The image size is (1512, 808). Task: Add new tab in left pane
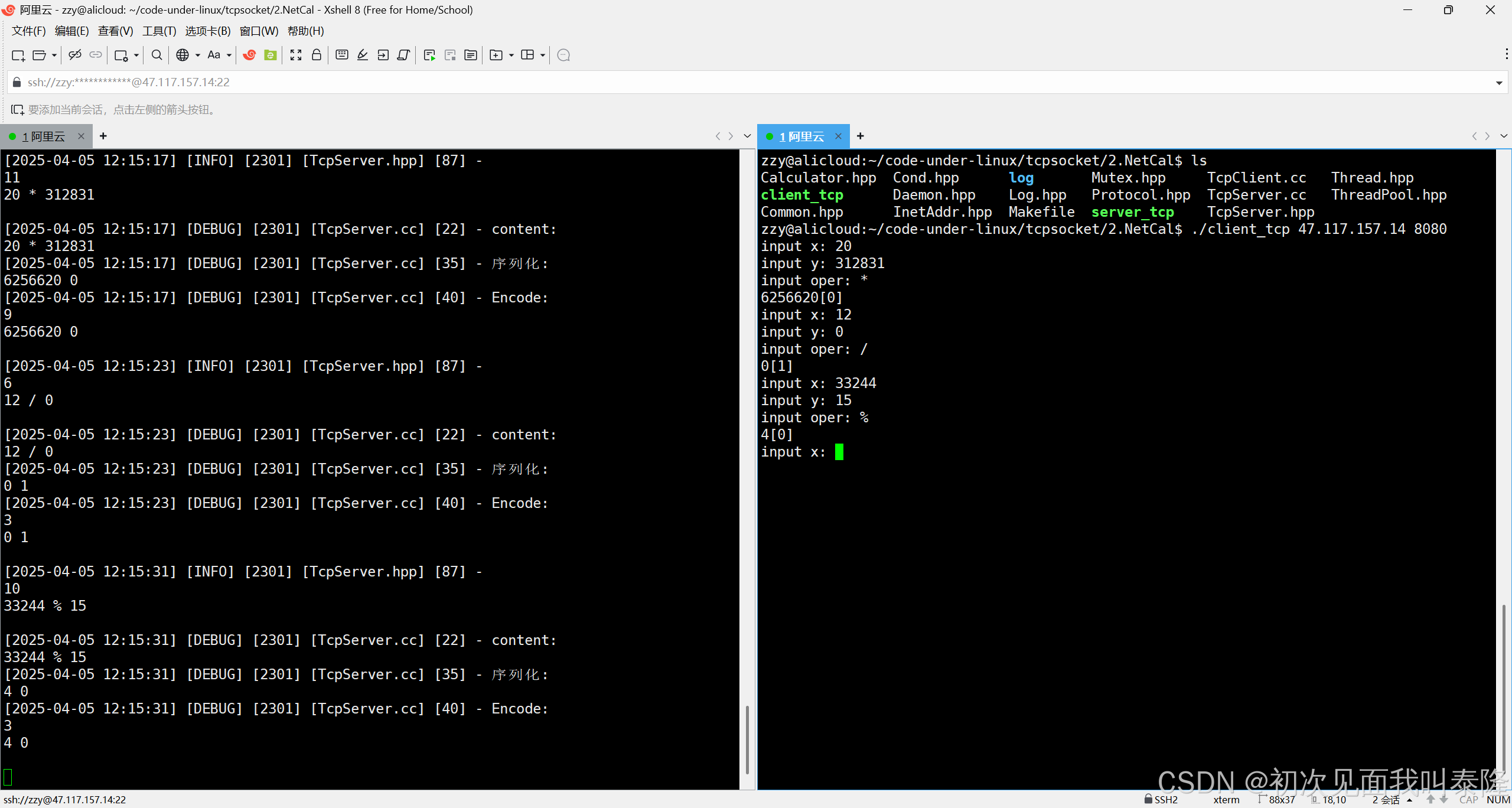click(103, 136)
